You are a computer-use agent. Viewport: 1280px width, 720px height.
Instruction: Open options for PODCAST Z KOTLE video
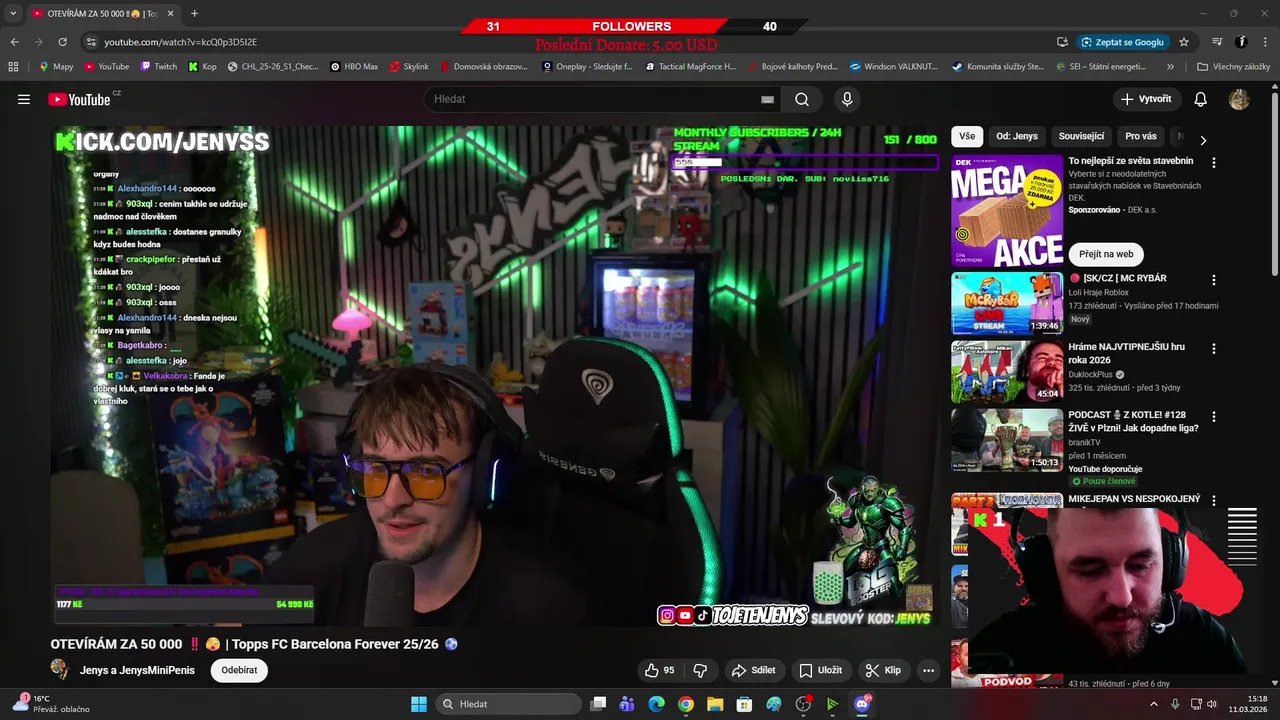[1214, 416]
